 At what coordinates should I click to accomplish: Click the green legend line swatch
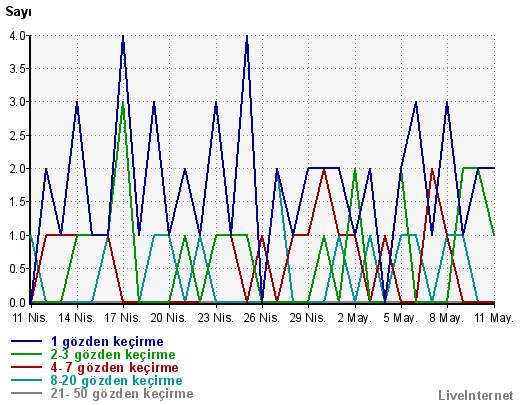tap(27, 354)
